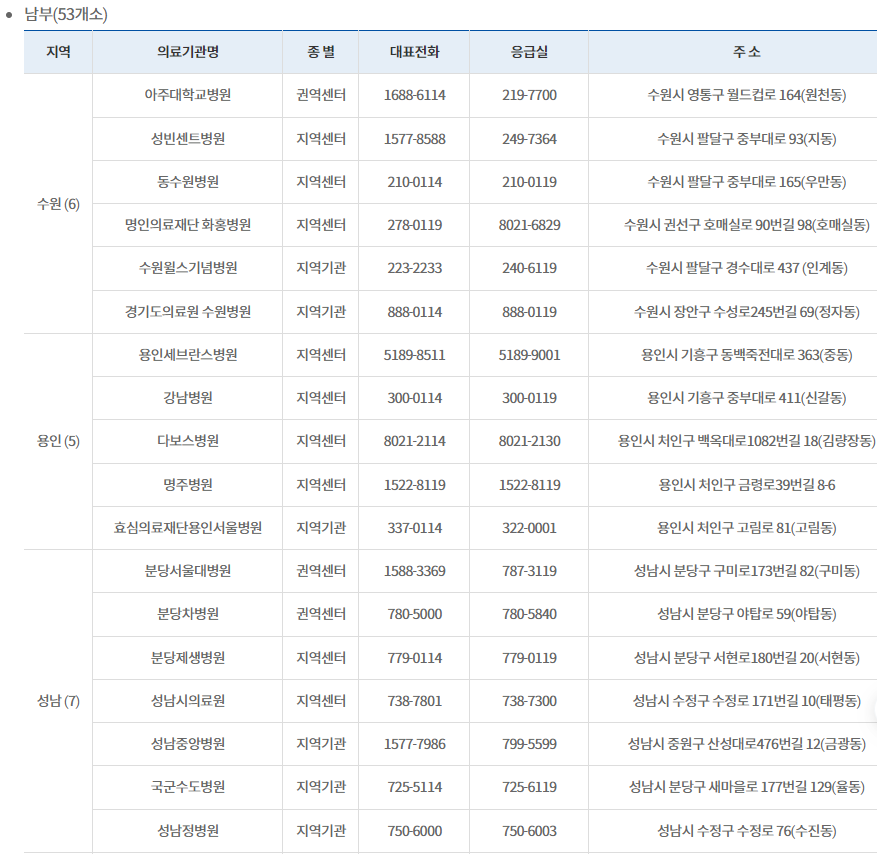Viewport: 877px width, 854px height.
Task: Click emergency room number 787-3119
Action: coord(529,570)
